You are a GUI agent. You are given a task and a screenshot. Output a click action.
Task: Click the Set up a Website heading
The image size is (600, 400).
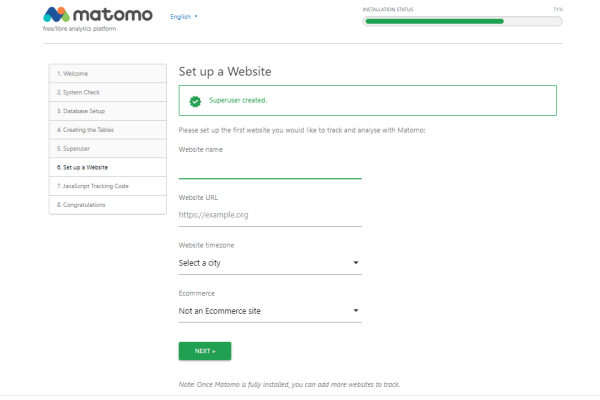pos(225,73)
